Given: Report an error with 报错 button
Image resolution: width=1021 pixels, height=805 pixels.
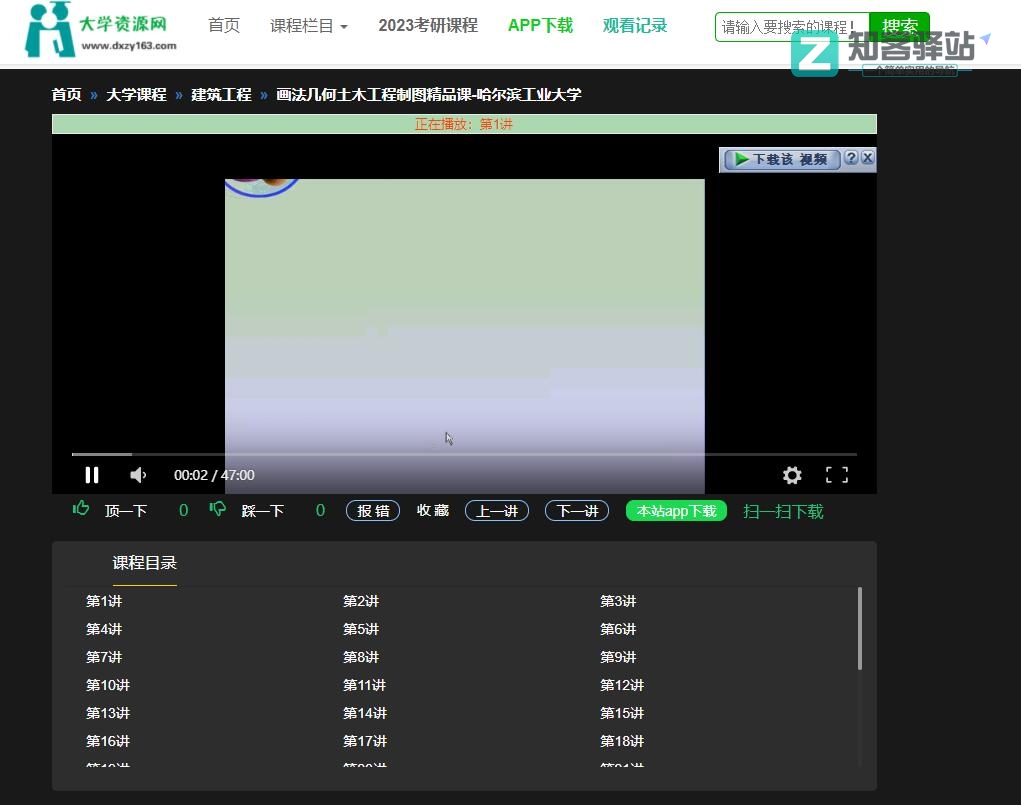Looking at the screenshot, I should (x=373, y=511).
